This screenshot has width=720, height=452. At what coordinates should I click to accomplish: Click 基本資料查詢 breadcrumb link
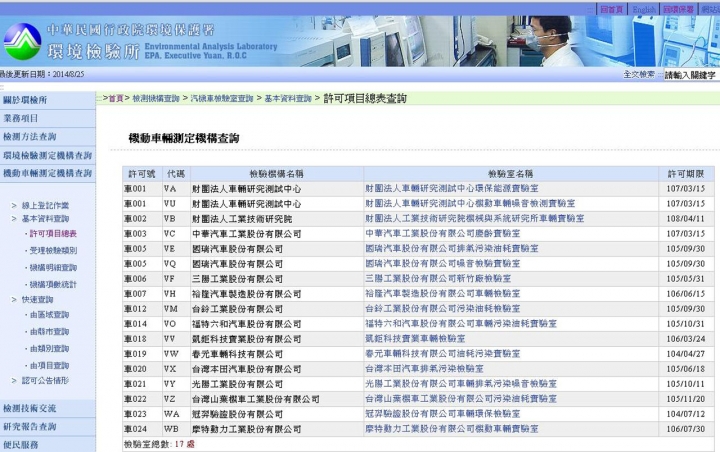[x=288, y=99]
